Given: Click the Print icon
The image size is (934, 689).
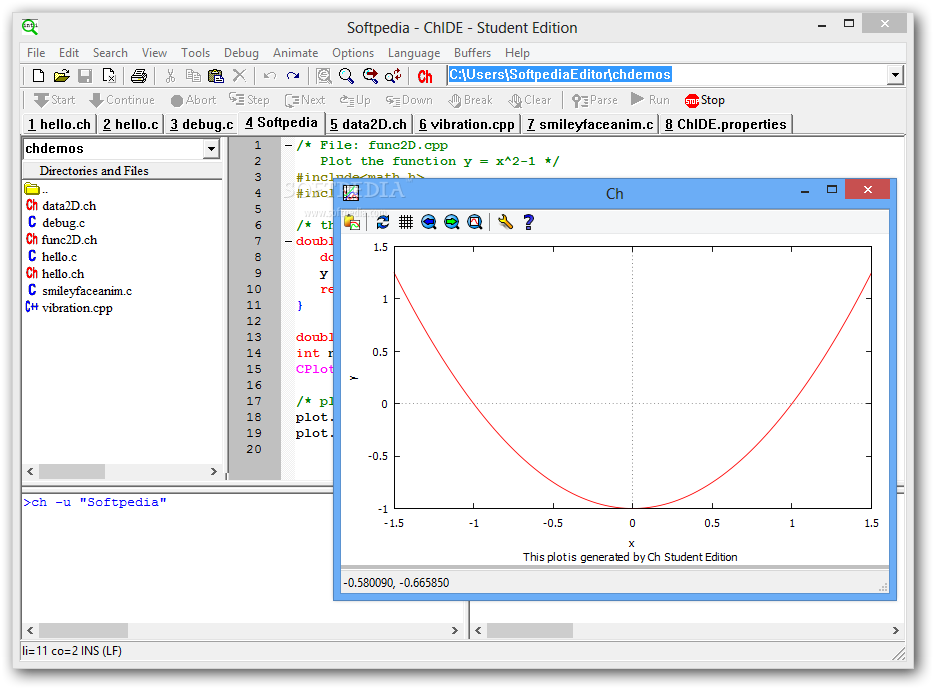Looking at the screenshot, I should (x=139, y=76).
